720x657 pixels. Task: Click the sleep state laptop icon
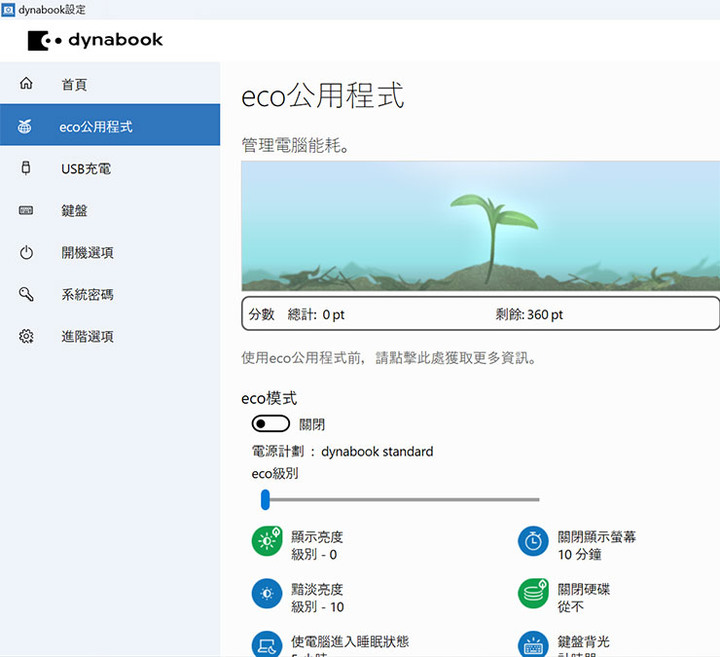pyautogui.click(x=267, y=644)
